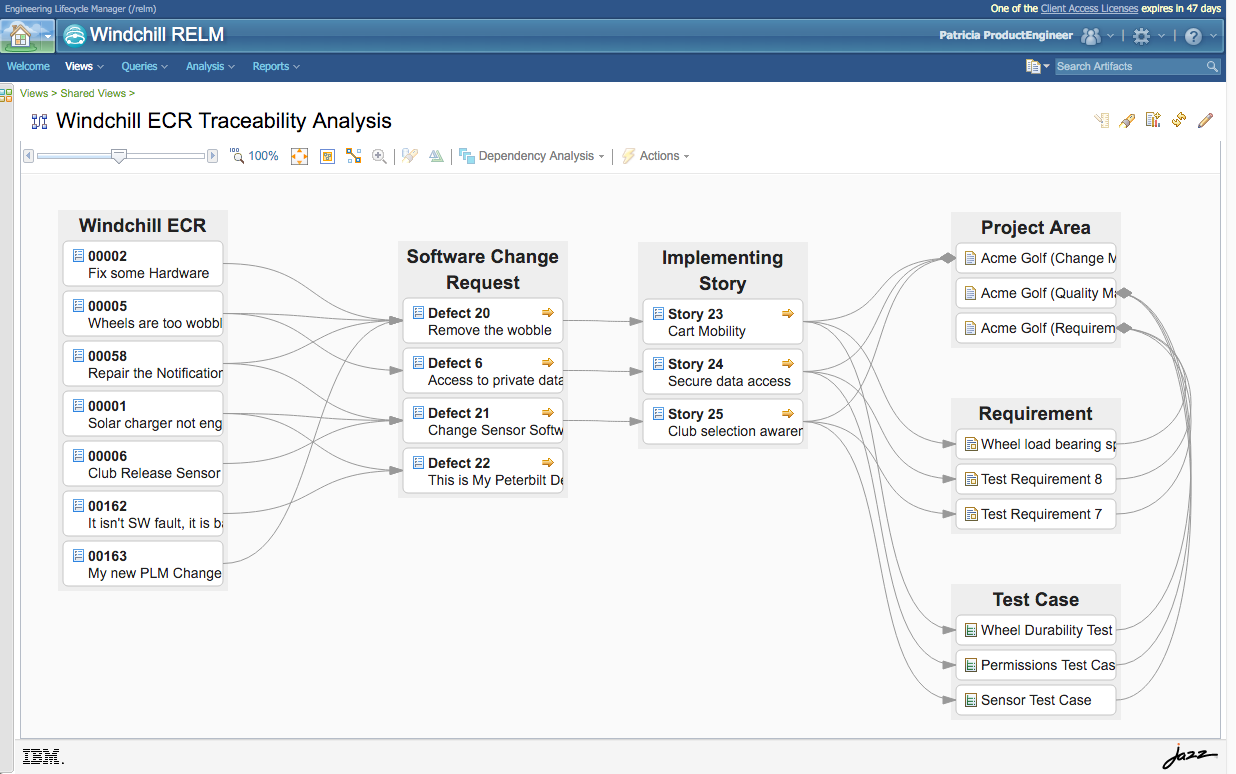The image size is (1236, 774).
Task: Click the arrow icon on Defect 22
Action: click(x=547, y=463)
